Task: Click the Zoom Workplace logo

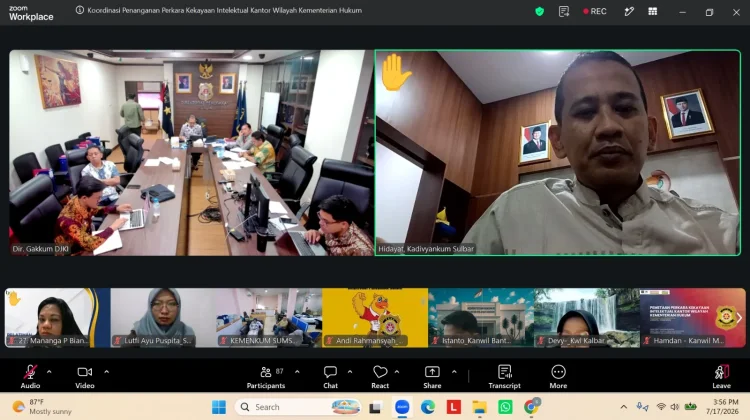Action: 31,13
